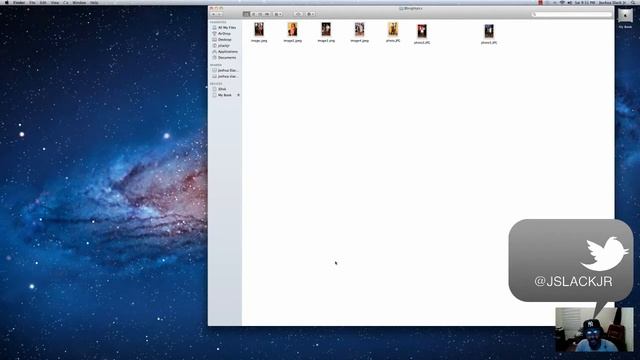Open the Edit menu
This screenshot has height=360, width=640.
click(43, 2)
